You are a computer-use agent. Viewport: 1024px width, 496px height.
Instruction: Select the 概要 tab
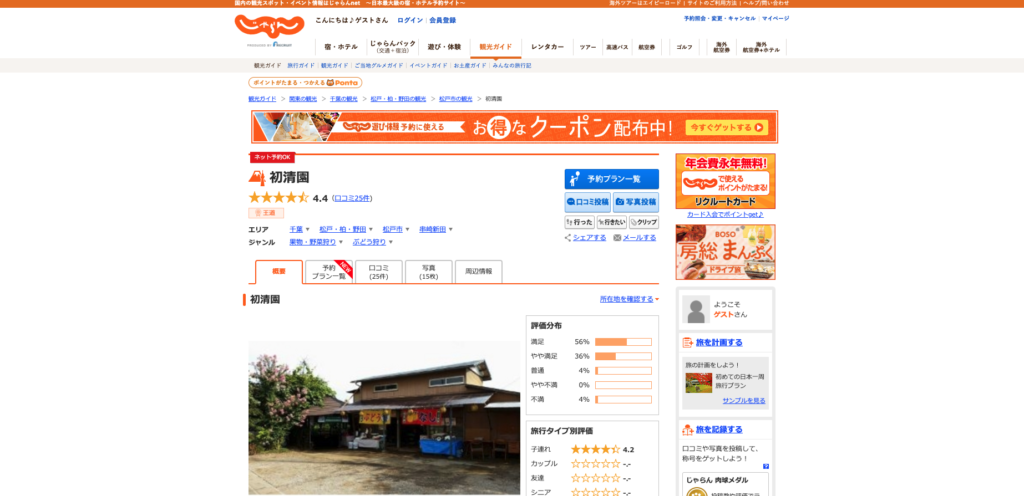[279, 271]
